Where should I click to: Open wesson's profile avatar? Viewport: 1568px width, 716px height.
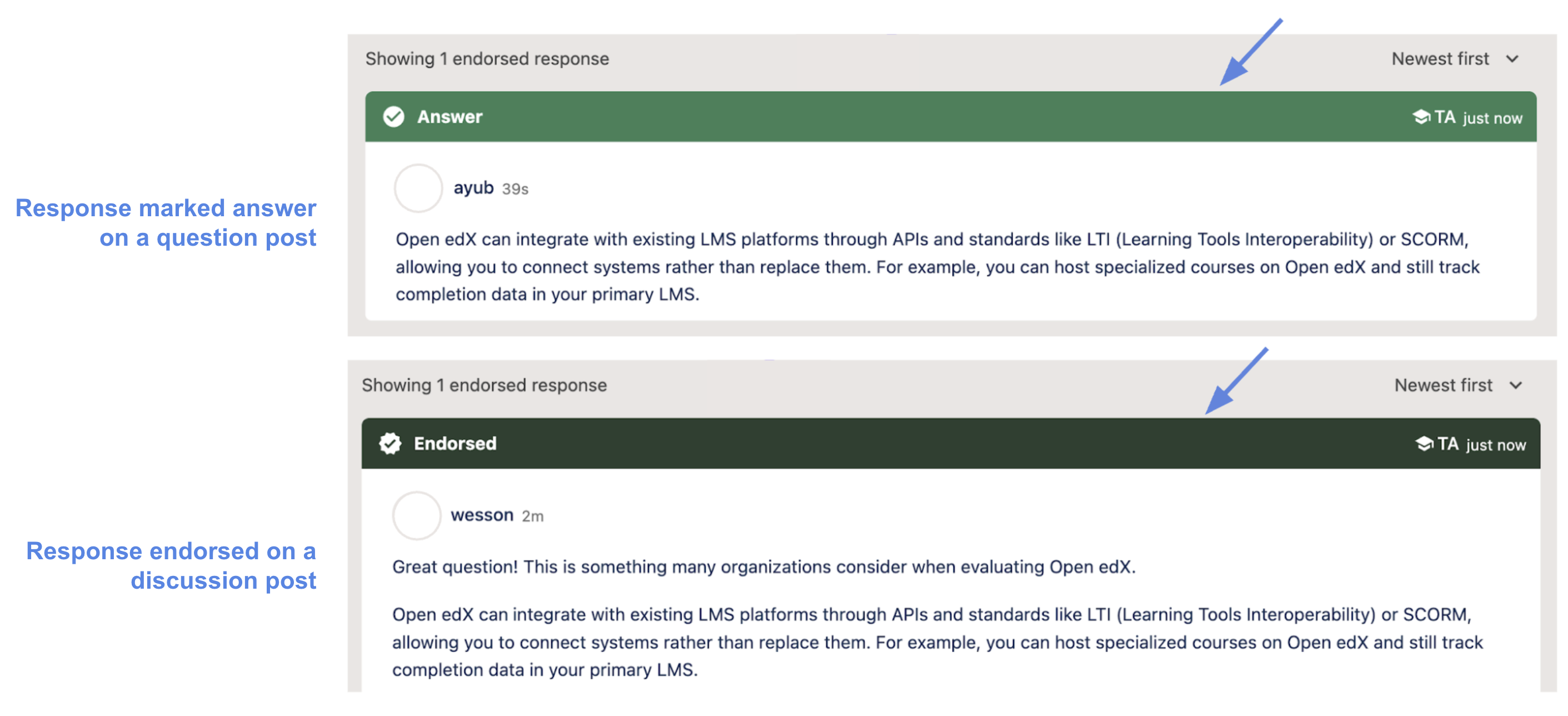[416, 515]
